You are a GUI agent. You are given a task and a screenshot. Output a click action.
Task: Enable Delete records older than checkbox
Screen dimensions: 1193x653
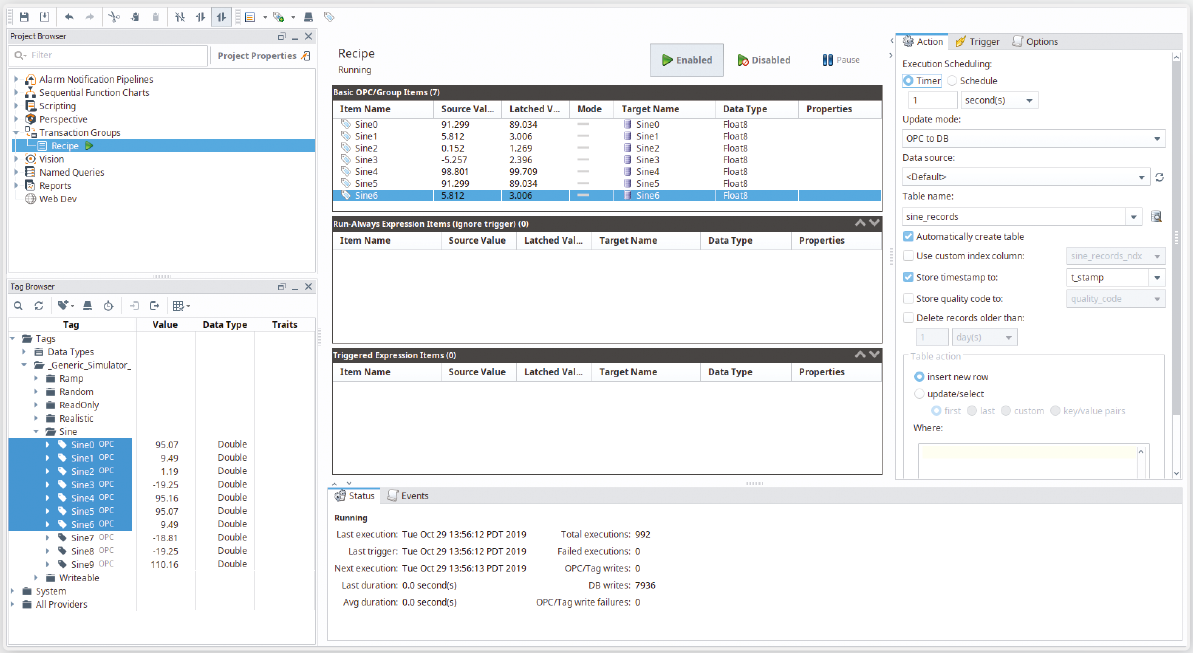coord(908,318)
